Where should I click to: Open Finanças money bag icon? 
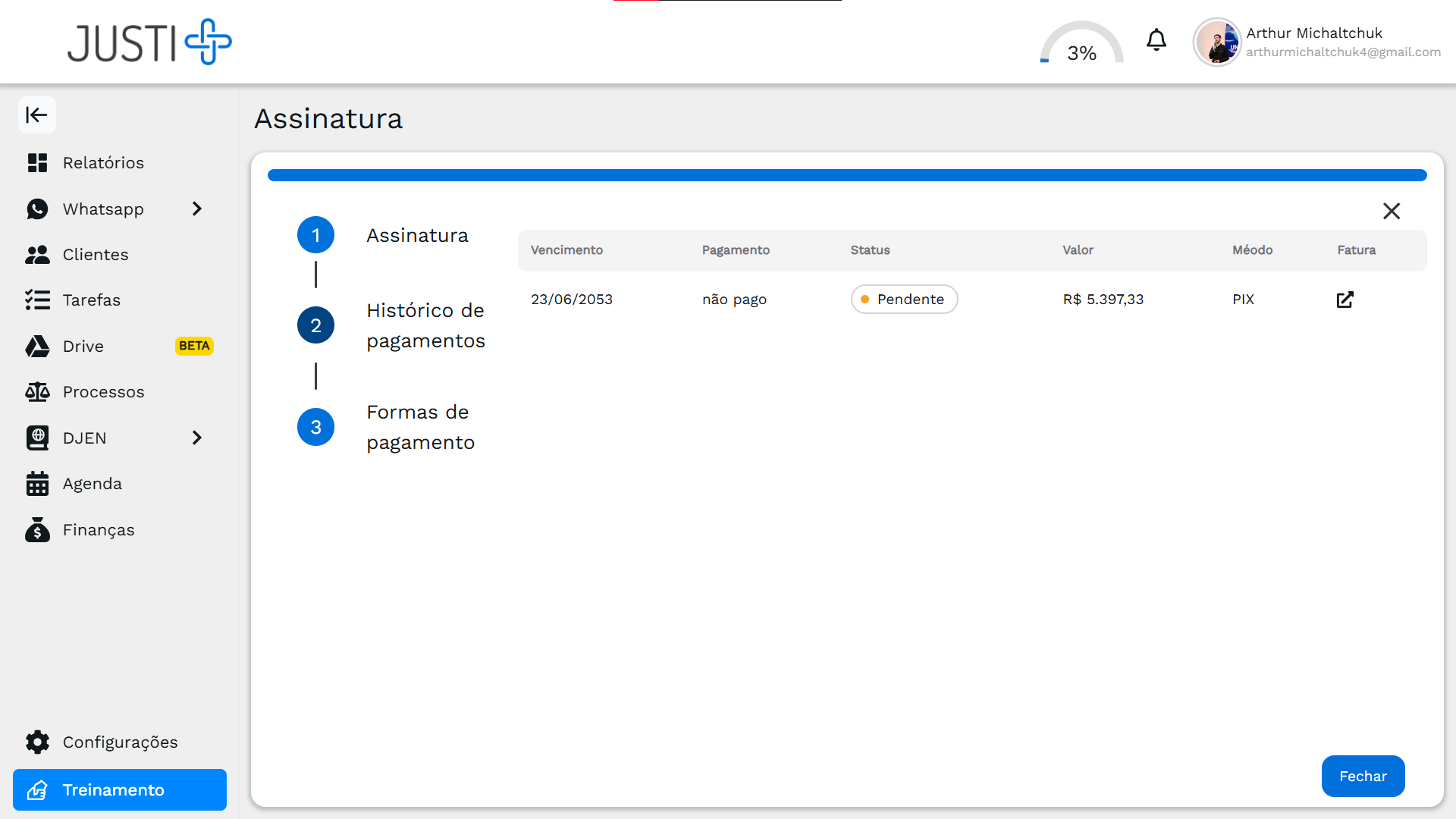tap(37, 530)
